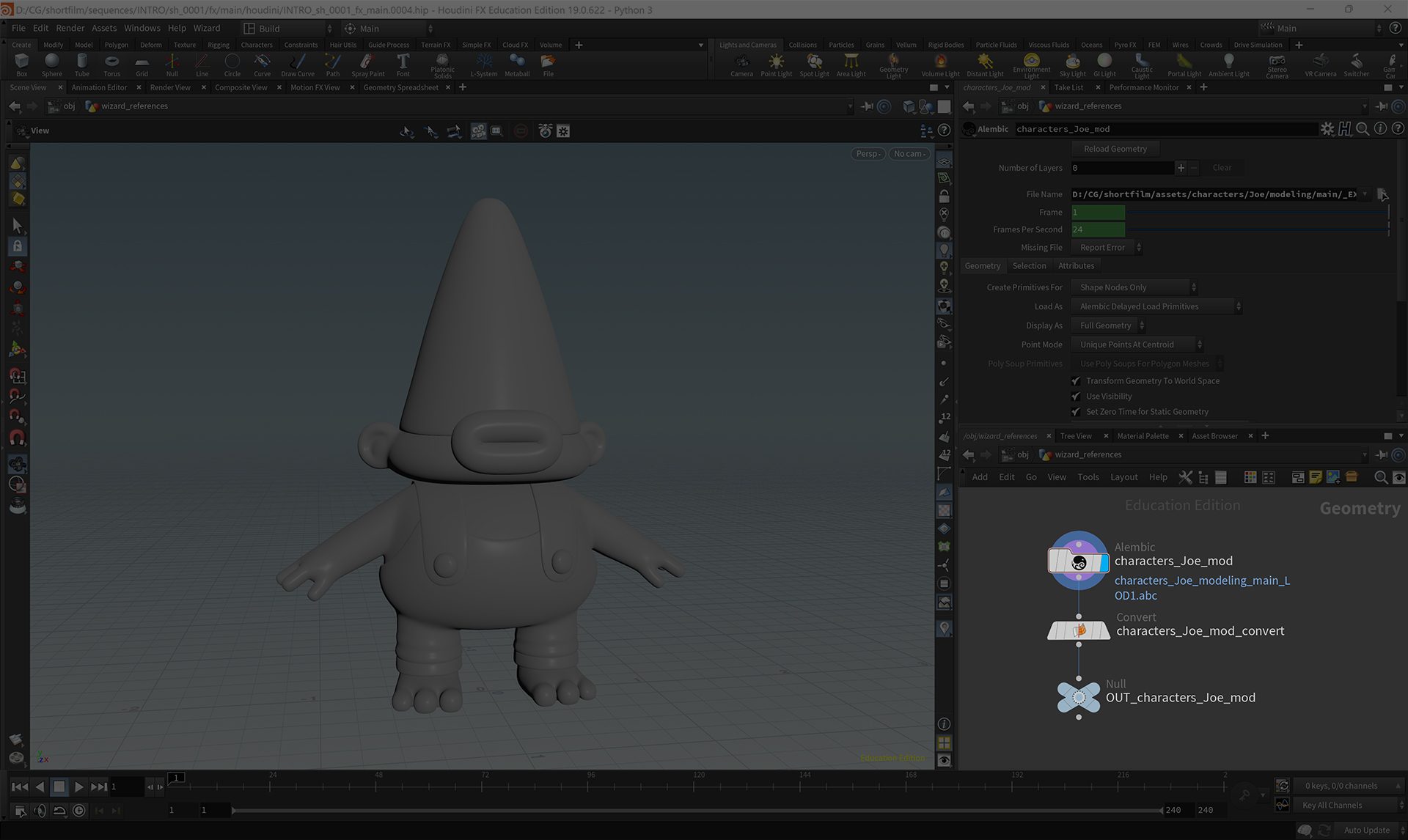Create an Environment Light
The image size is (1408, 840).
point(1031,66)
